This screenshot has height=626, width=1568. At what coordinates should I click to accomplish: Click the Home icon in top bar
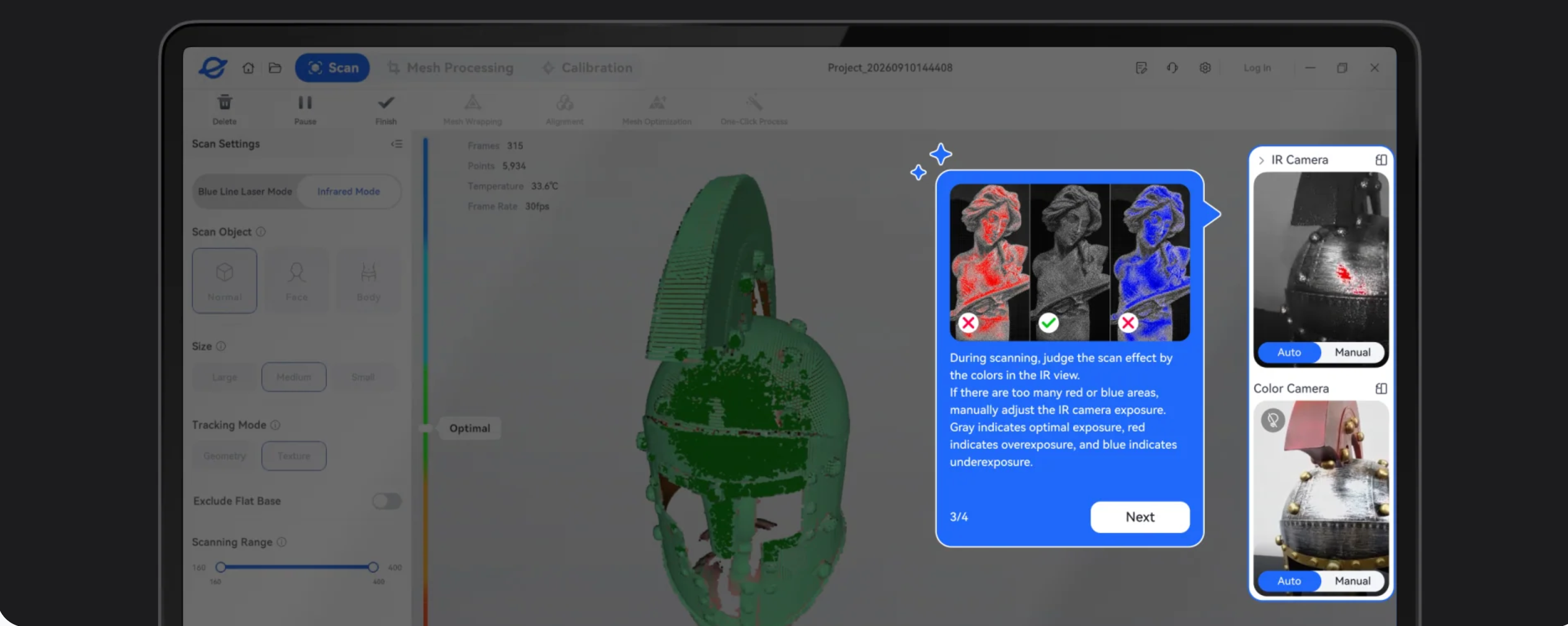[x=248, y=68]
